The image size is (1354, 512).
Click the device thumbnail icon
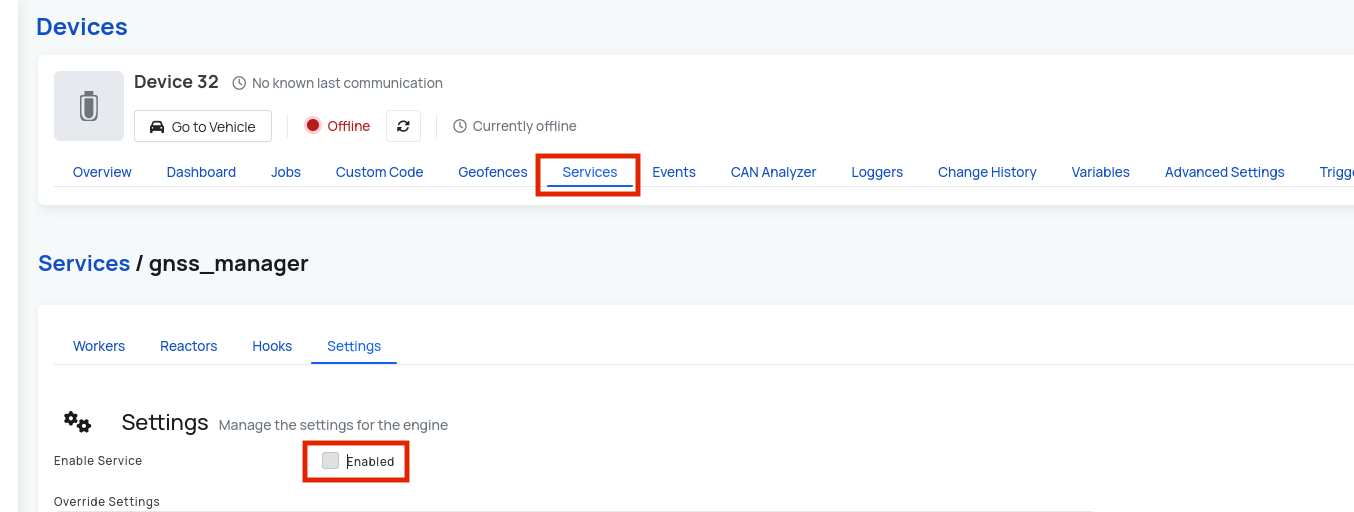[89, 105]
